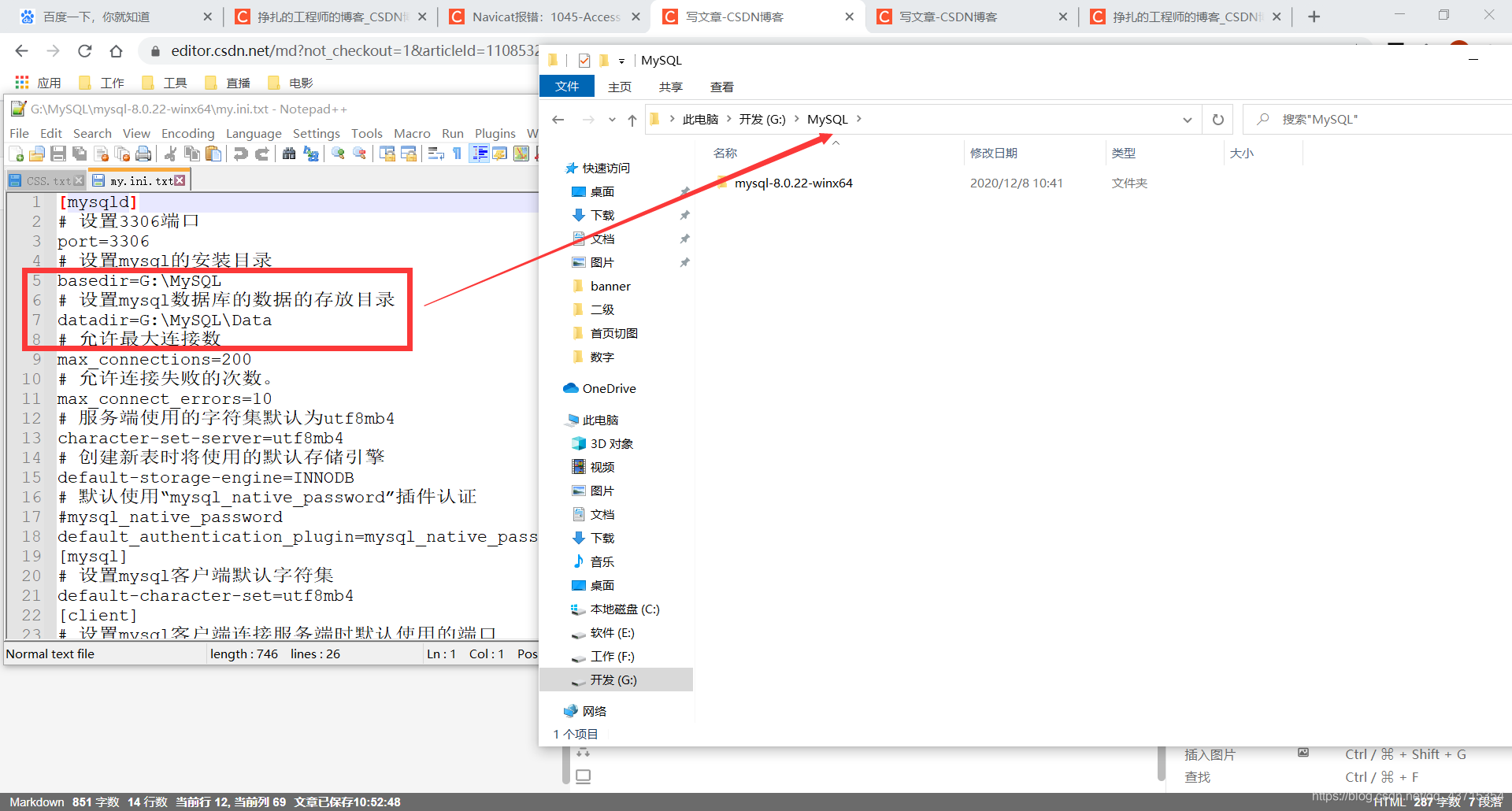Click the Print icon in Notepad++ toolbar

pyautogui.click(x=143, y=154)
